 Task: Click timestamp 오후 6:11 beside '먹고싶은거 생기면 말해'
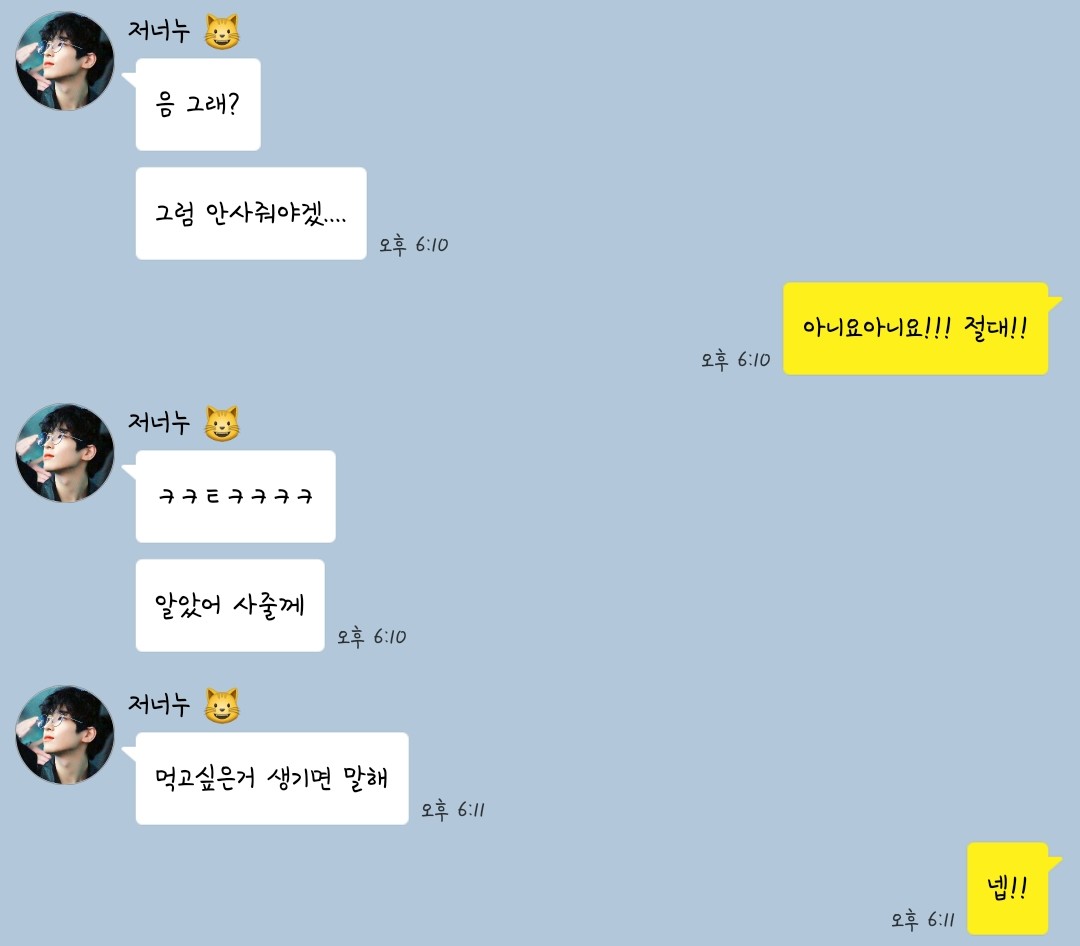pos(453,810)
